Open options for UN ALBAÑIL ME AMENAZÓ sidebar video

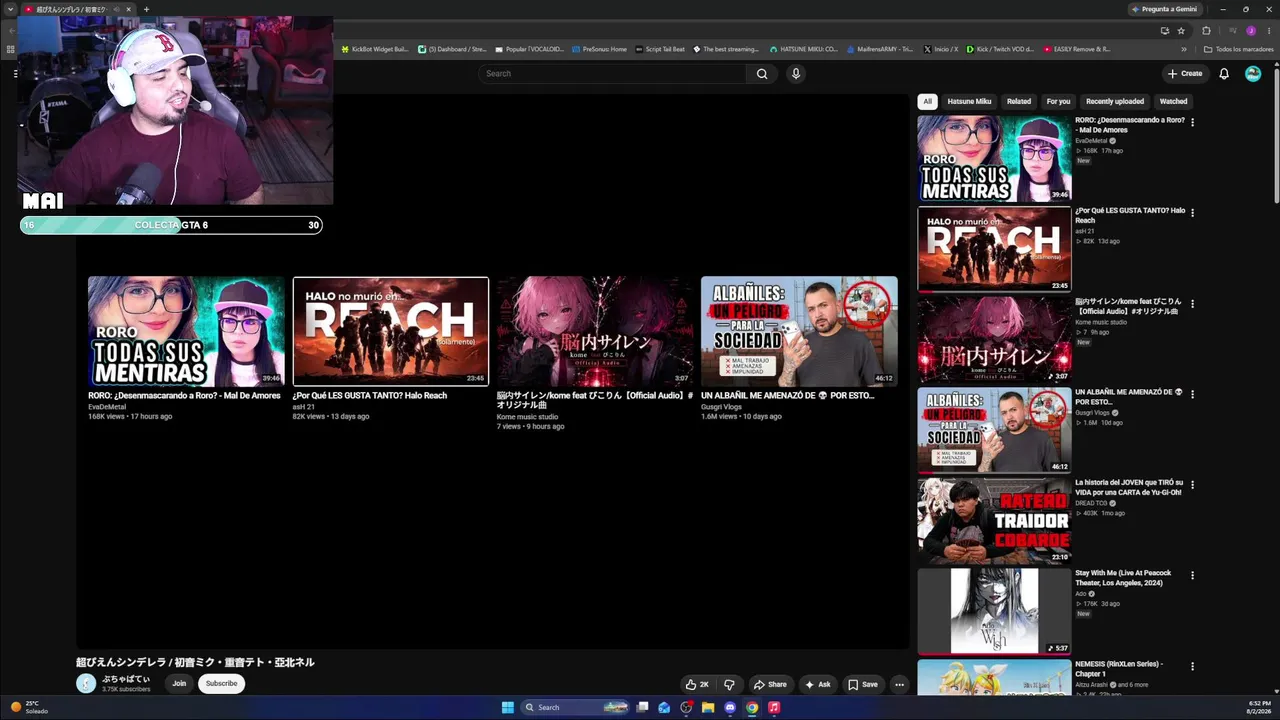pos(1192,394)
